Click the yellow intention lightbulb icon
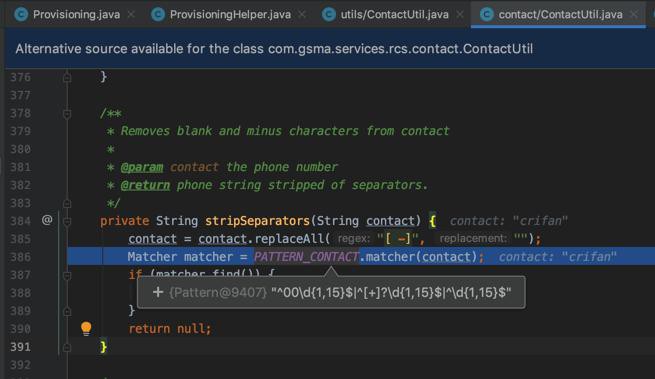This screenshot has height=379, width=655. [x=86, y=328]
